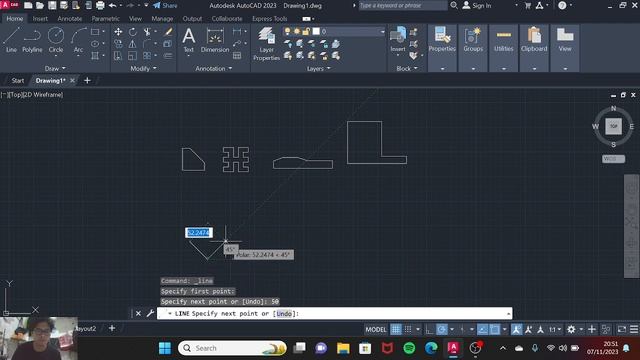Open the Annotate ribbon tab
Screen dimensions: 640x360
[x=69, y=19]
